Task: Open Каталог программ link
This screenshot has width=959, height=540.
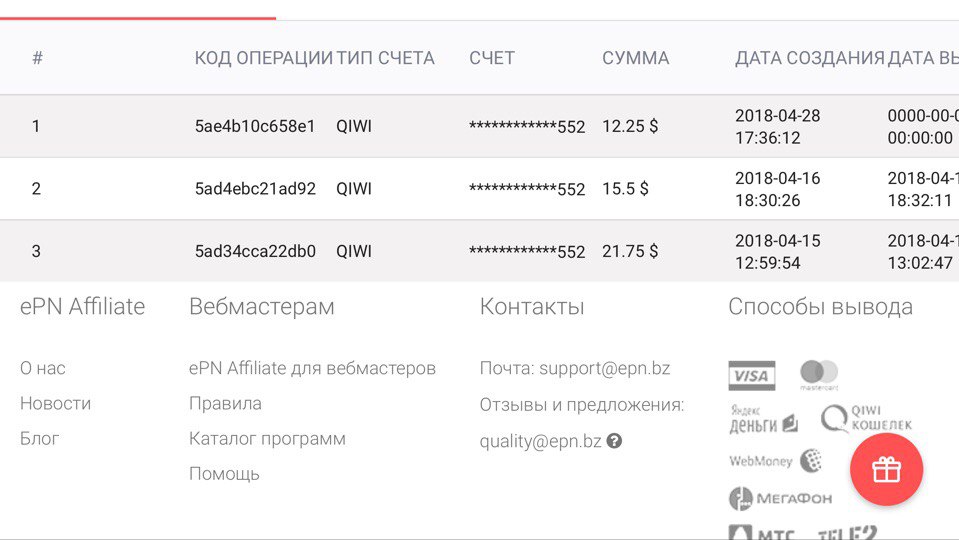Action: pyautogui.click(x=267, y=438)
